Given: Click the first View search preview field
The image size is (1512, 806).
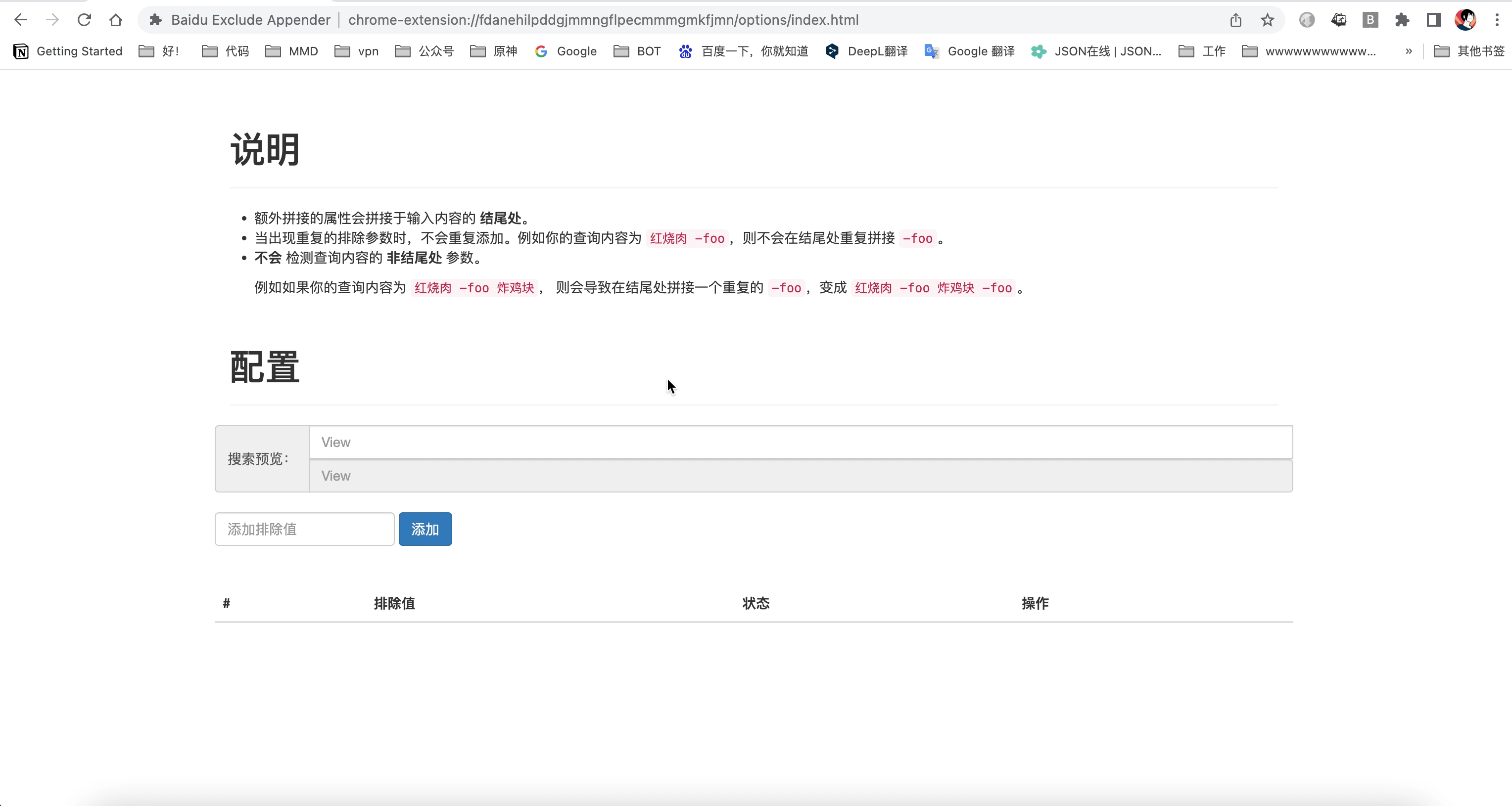Looking at the screenshot, I should 800,442.
